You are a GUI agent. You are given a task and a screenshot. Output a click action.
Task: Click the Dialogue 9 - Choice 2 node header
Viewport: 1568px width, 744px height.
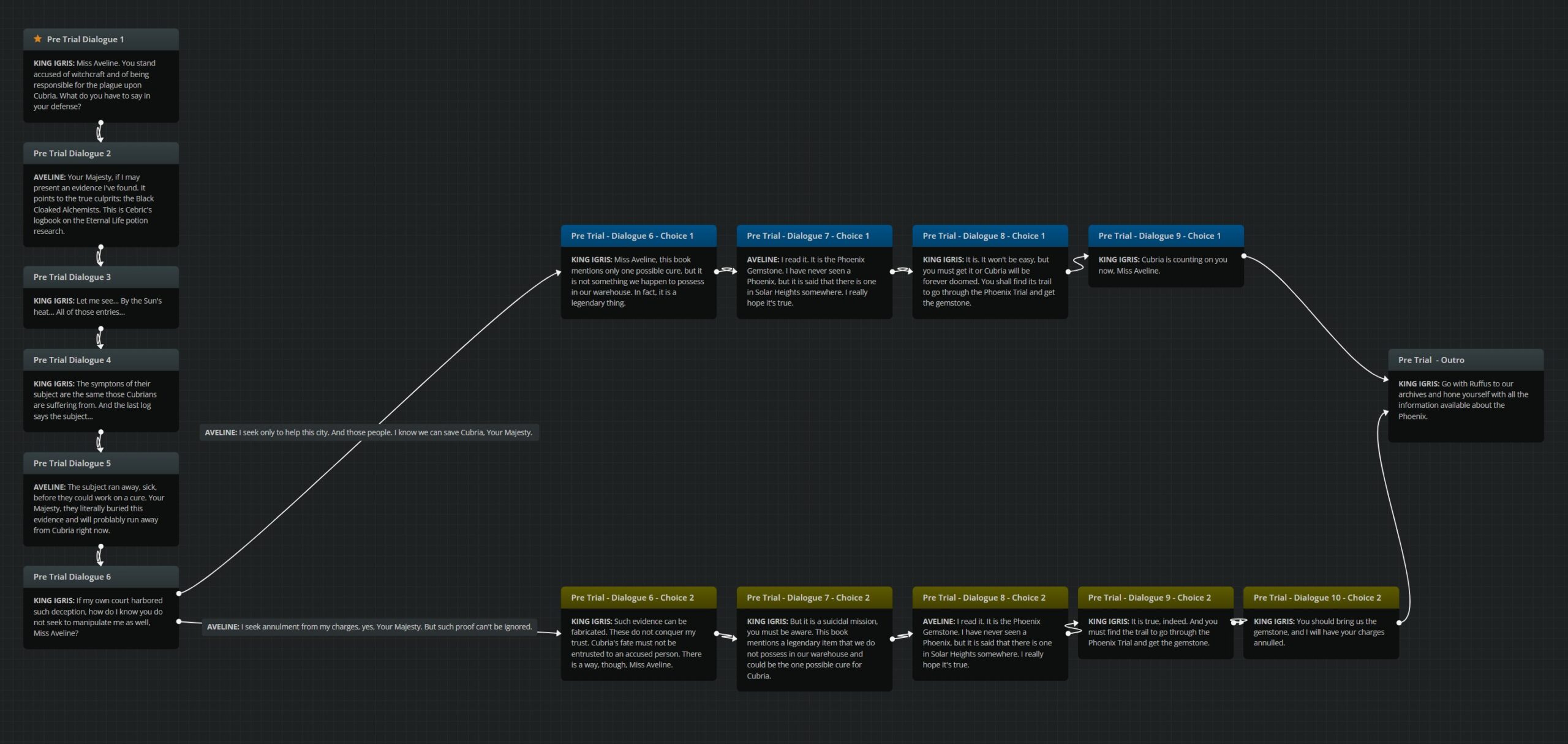[1155, 598]
